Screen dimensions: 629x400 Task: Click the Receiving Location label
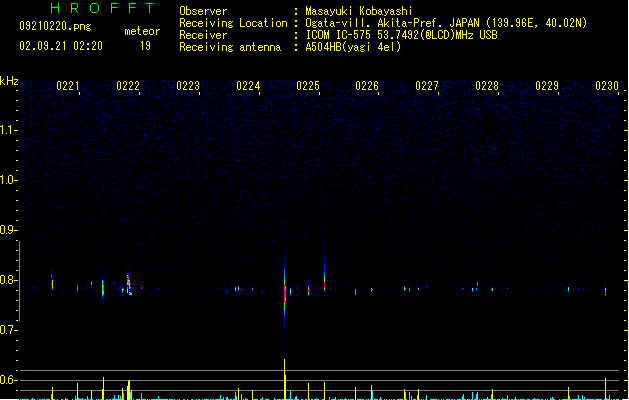click(233, 23)
